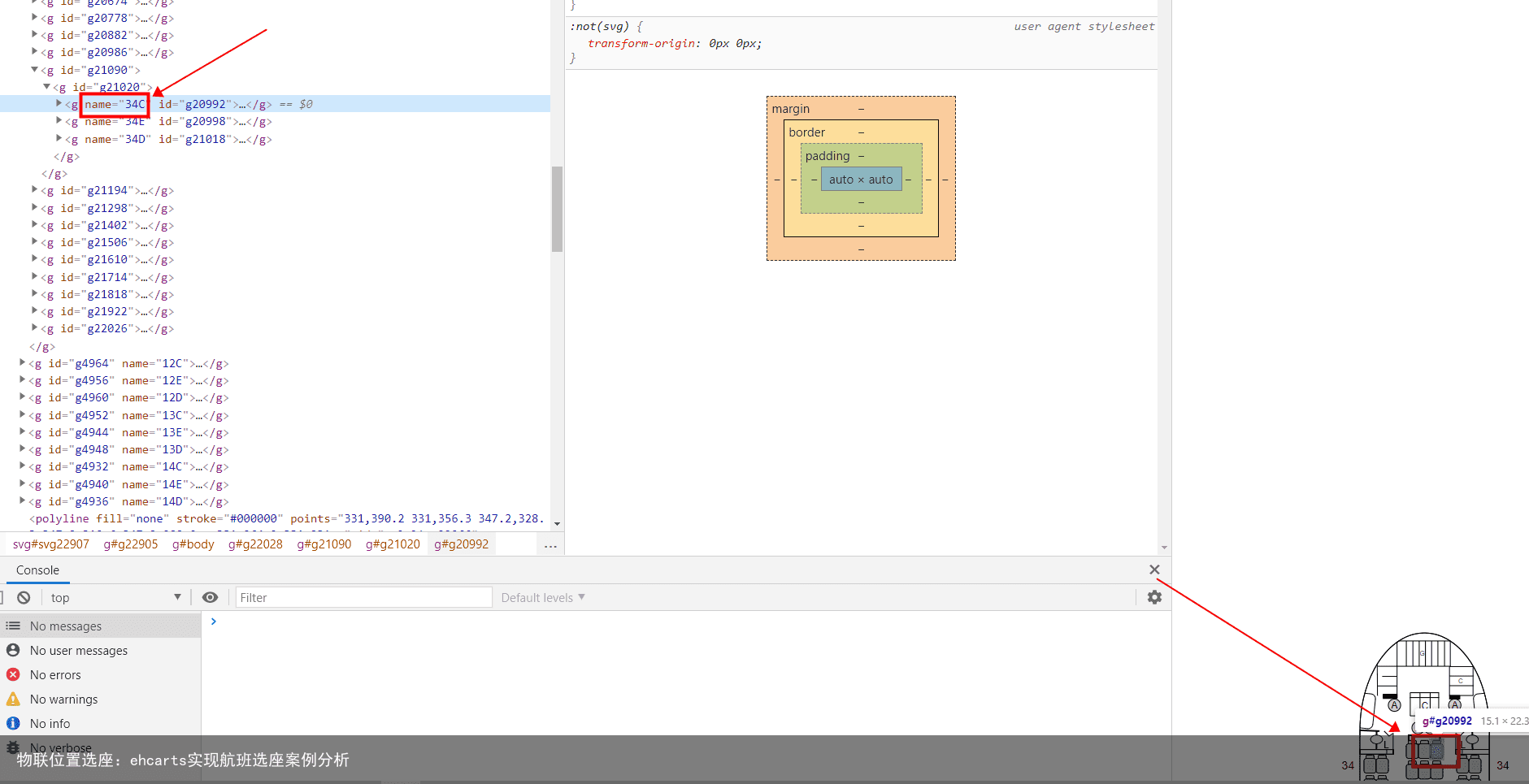
Task: Expand the g20992 node named 34C
Action: pyautogui.click(x=59, y=103)
